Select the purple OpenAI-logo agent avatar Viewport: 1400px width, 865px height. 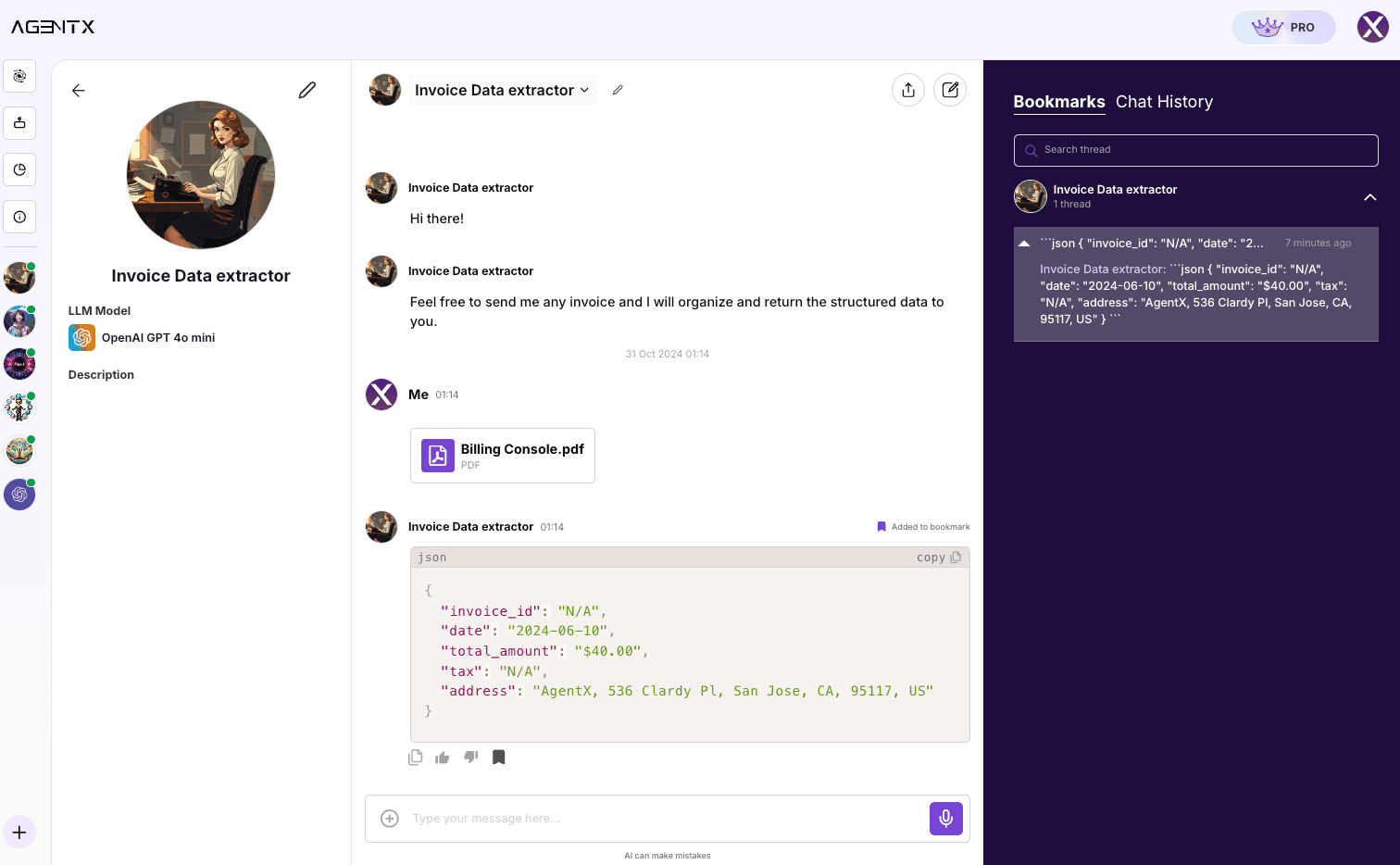coord(19,495)
